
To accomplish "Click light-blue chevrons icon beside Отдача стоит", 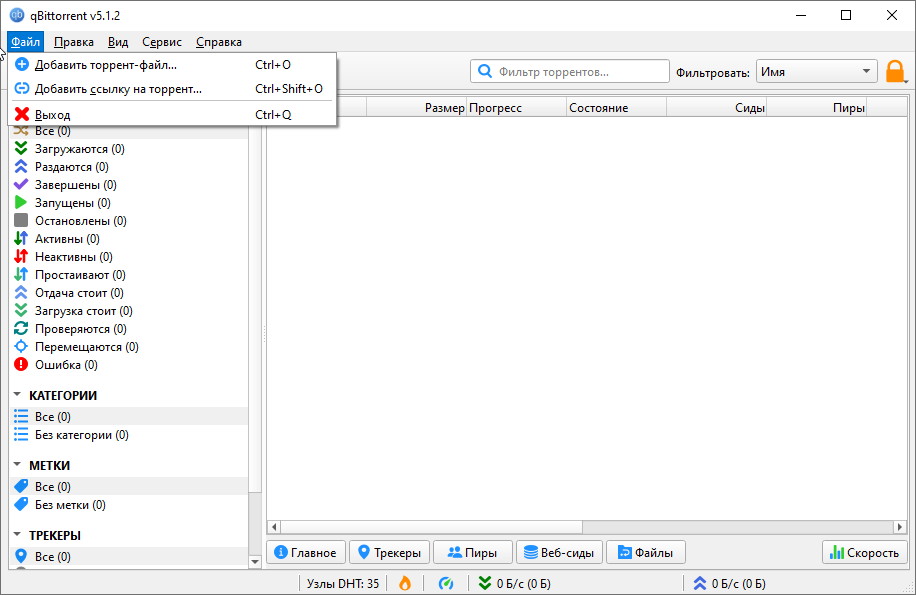I will point(21,293).
